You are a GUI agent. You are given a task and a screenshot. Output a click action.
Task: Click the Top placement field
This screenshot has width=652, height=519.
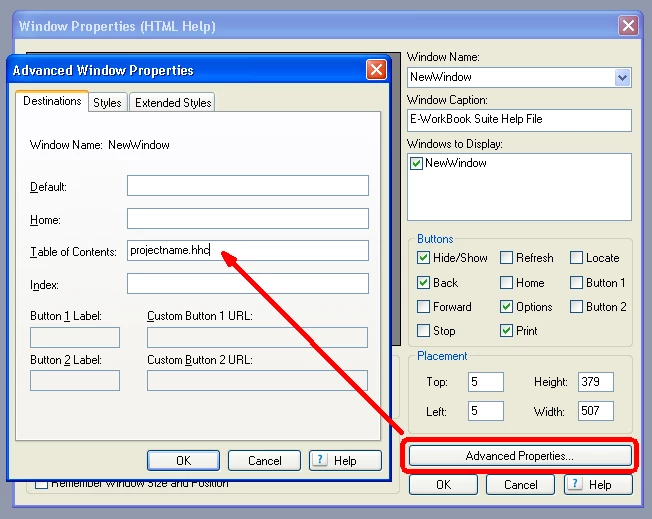[486, 382]
